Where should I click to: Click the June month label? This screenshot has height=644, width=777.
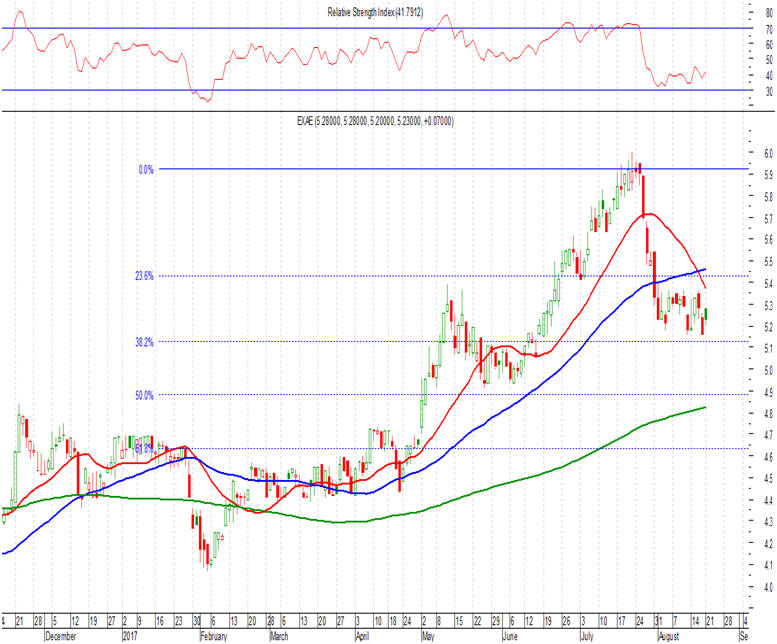(x=509, y=636)
